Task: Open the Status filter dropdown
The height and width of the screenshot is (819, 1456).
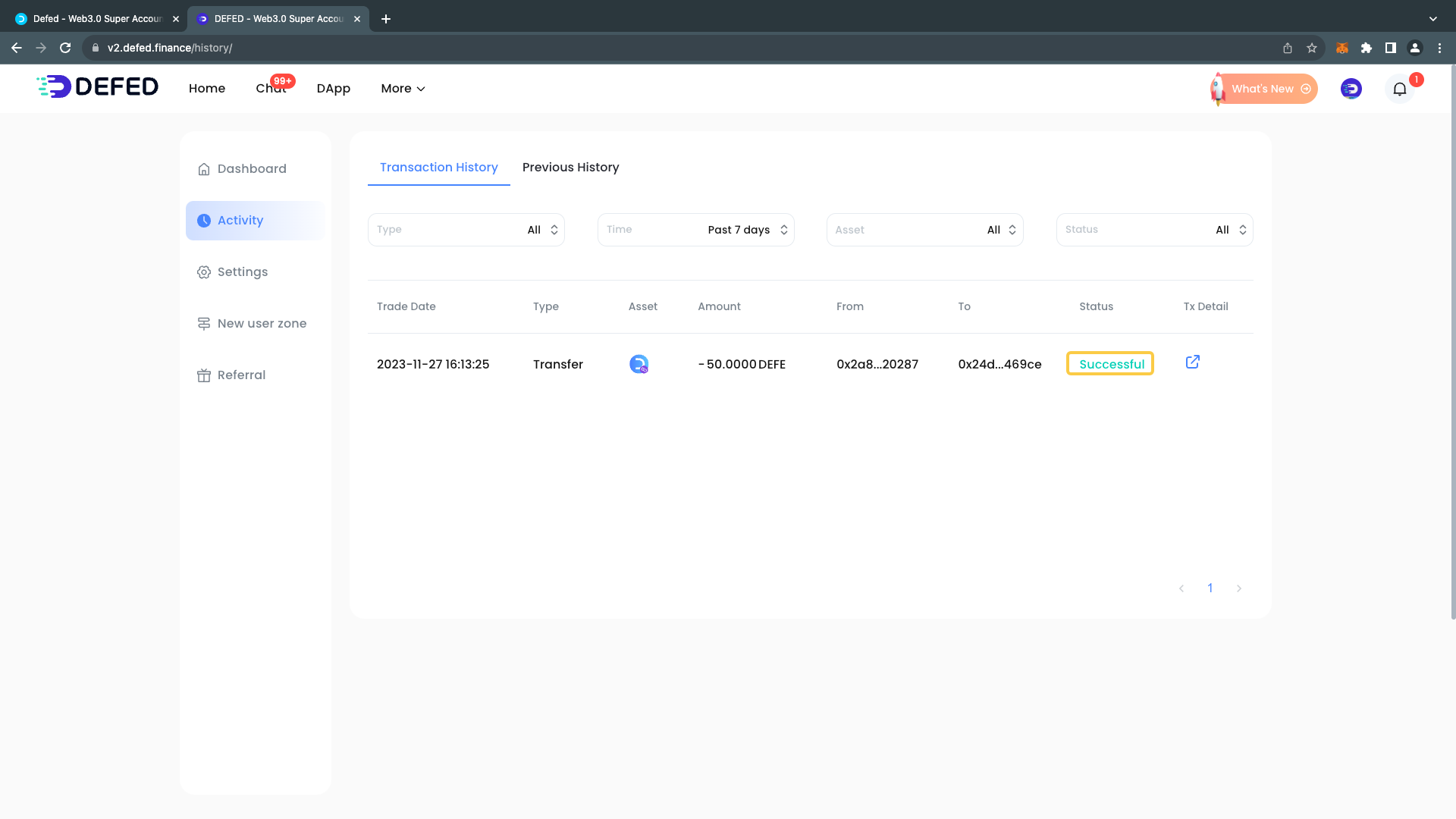Action: point(1153,230)
